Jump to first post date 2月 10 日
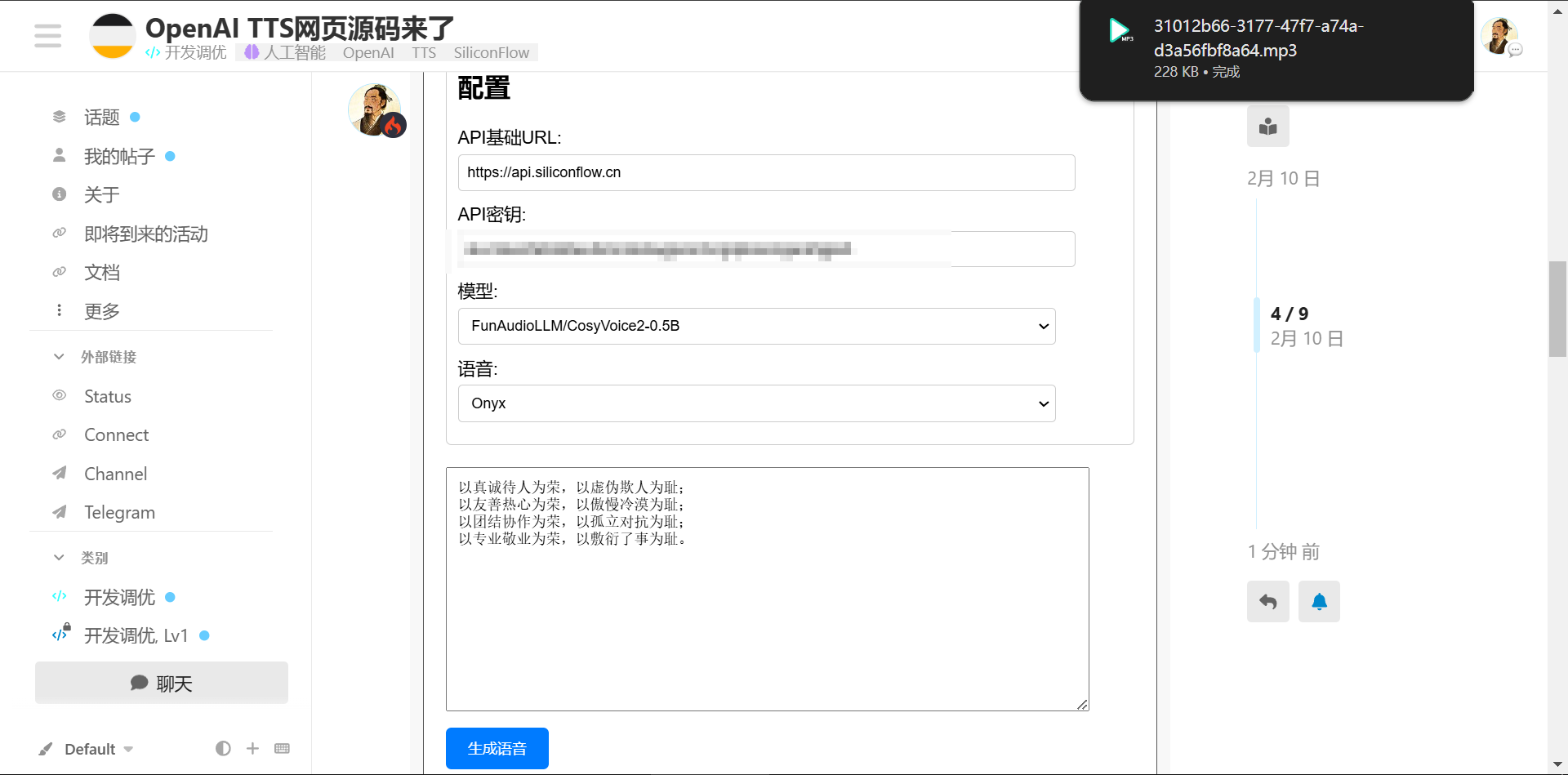This screenshot has width=1568, height=775. point(1283,178)
